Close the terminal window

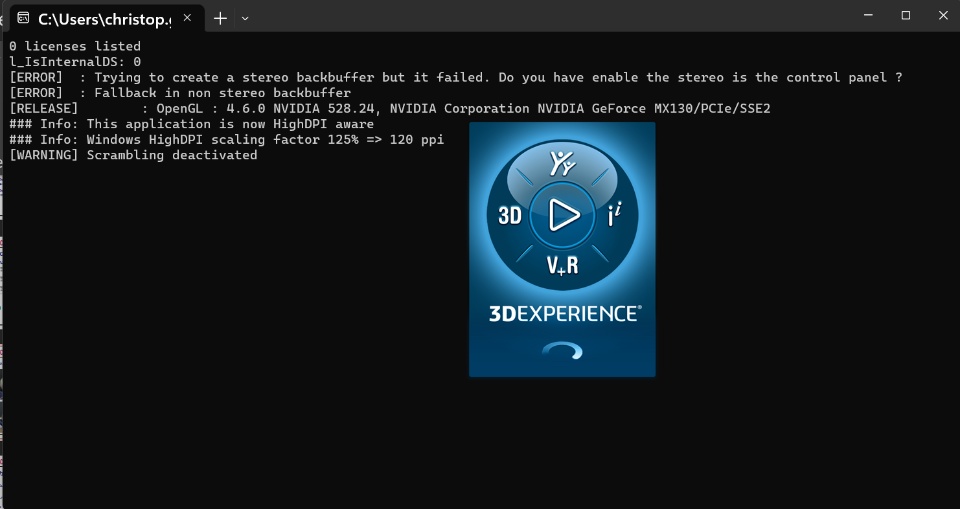(x=943, y=15)
